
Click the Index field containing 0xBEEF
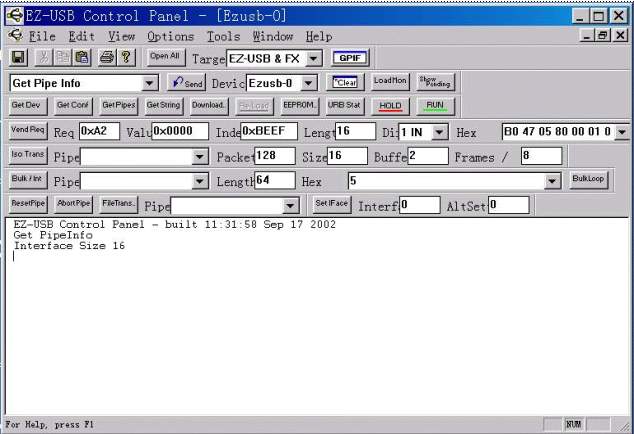(x=269, y=131)
